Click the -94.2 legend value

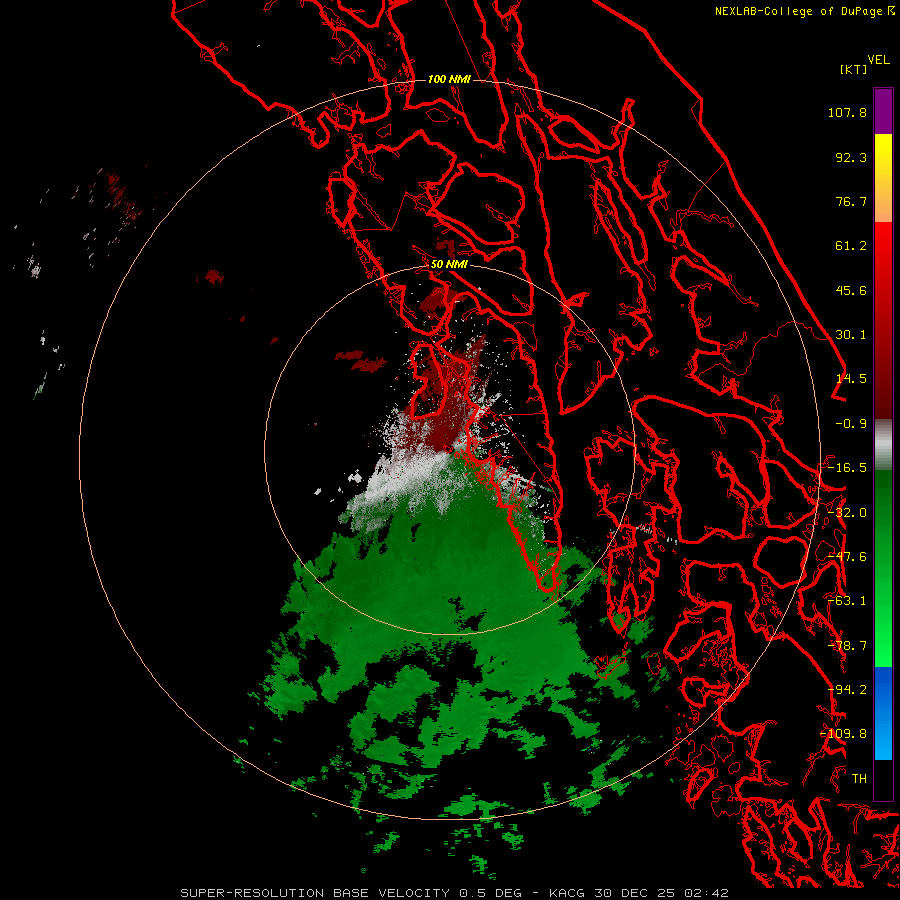click(847, 690)
